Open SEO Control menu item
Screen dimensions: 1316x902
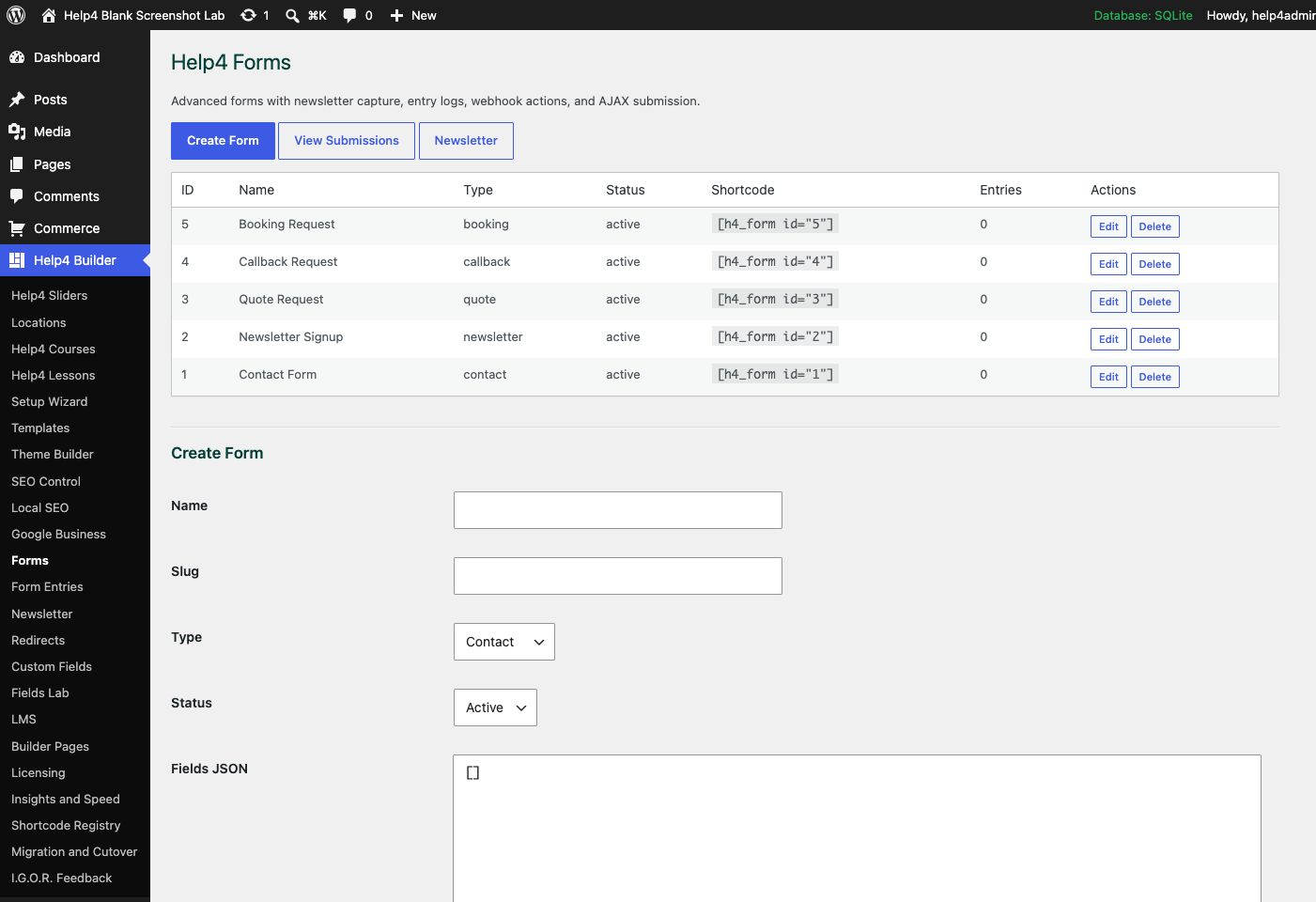point(46,481)
